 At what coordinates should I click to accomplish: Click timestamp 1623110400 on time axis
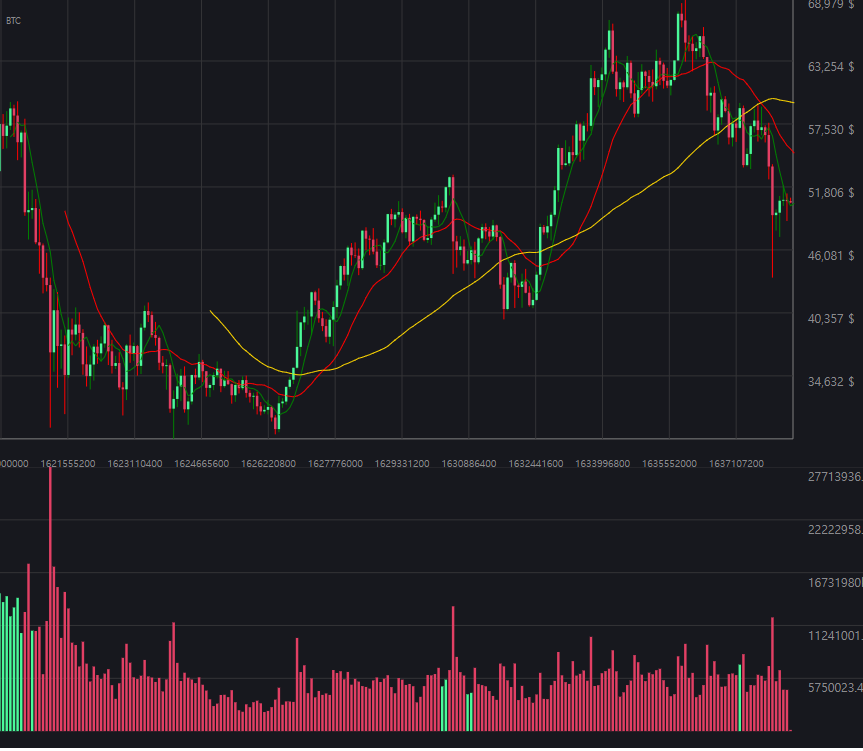click(135, 464)
